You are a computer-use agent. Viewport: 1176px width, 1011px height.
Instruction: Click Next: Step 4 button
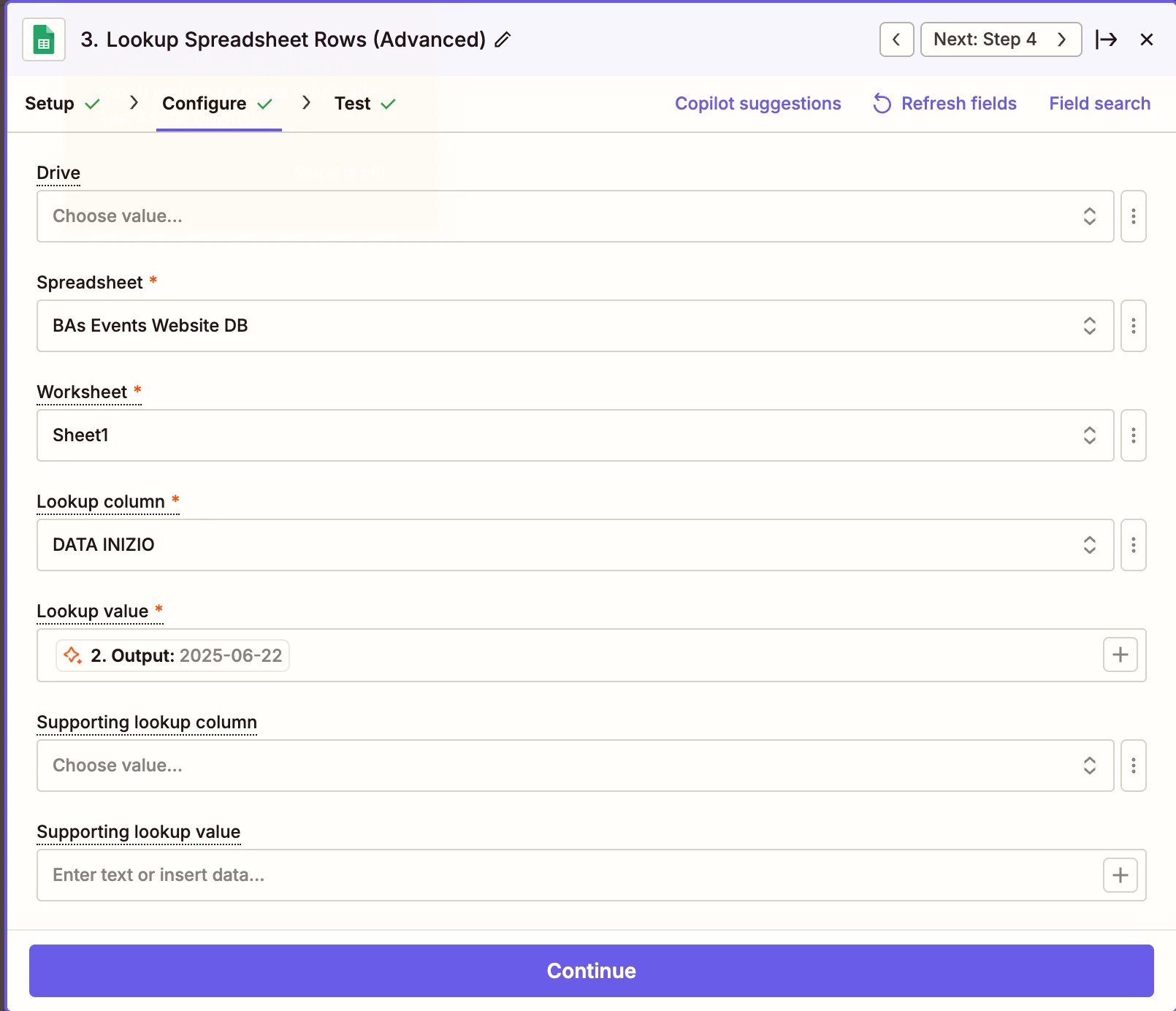tap(1001, 39)
